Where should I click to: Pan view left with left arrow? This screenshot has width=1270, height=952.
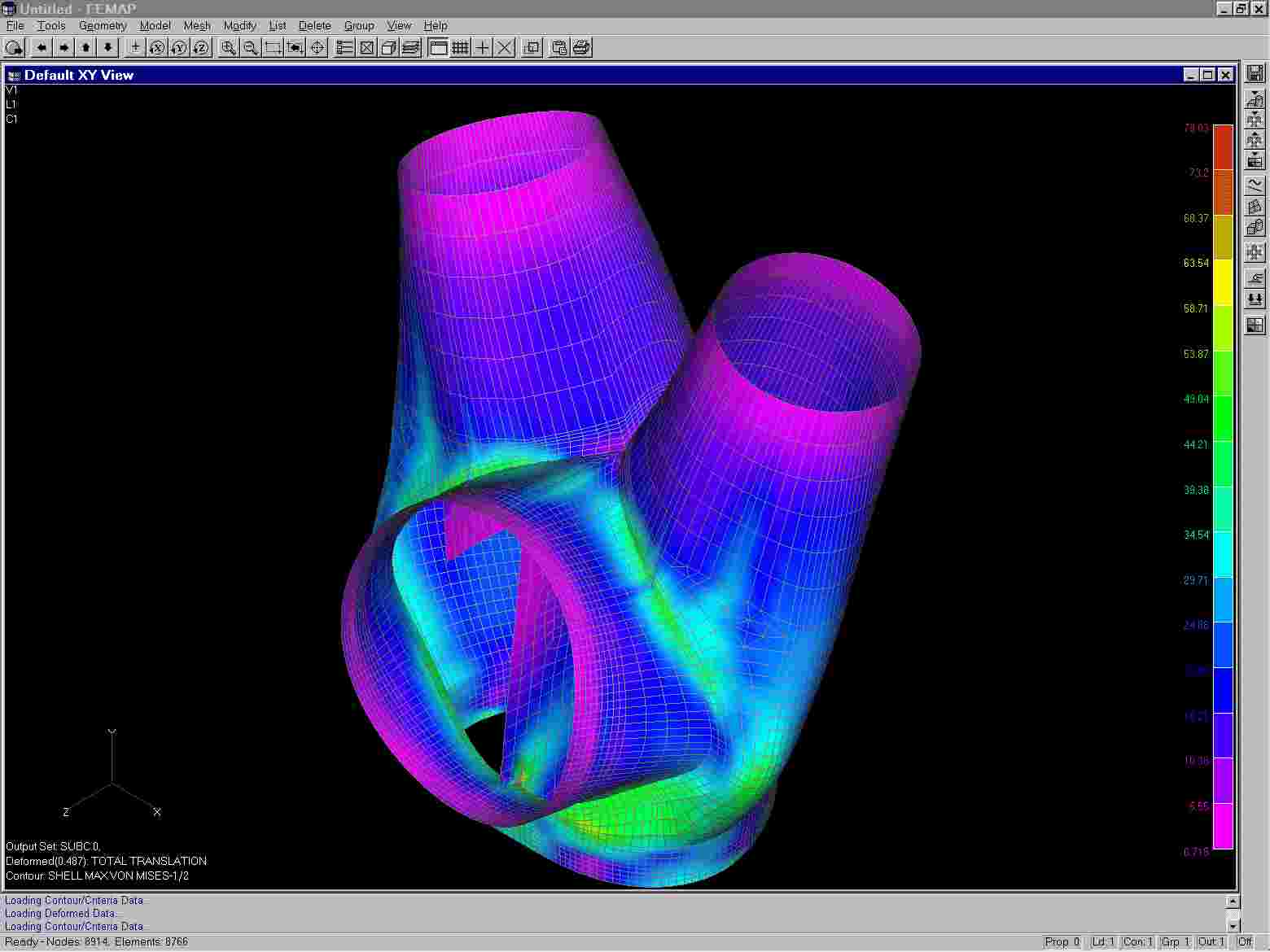click(41, 47)
